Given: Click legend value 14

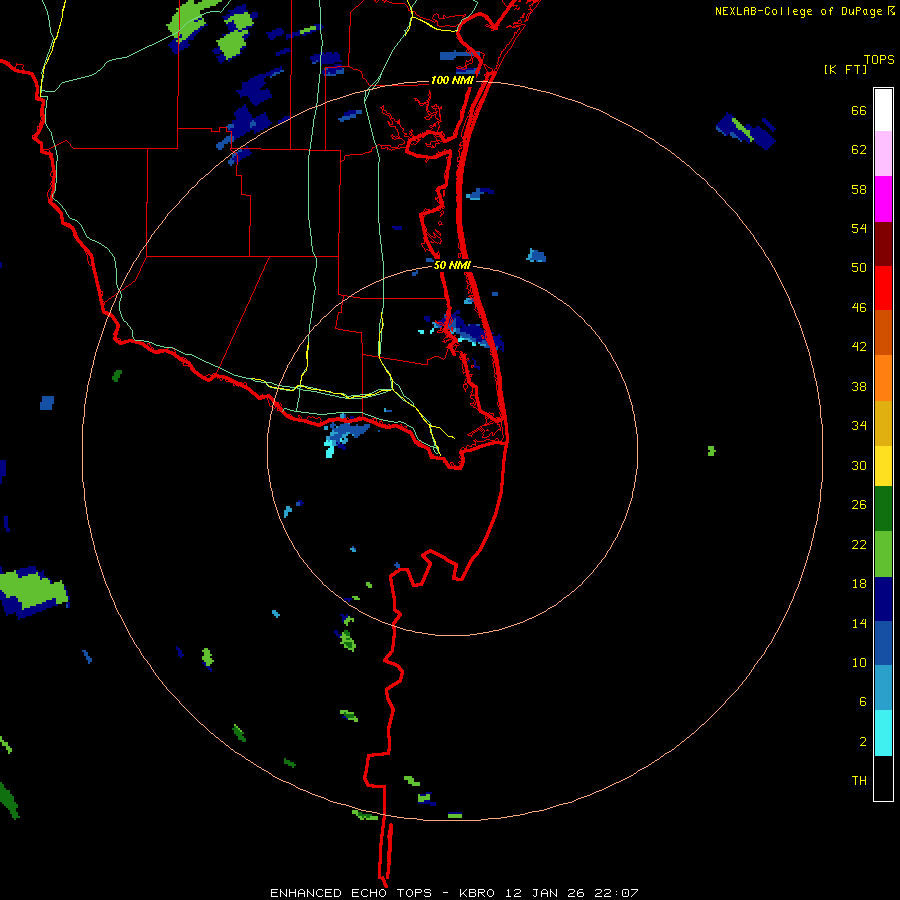Looking at the screenshot, I should 859,623.
